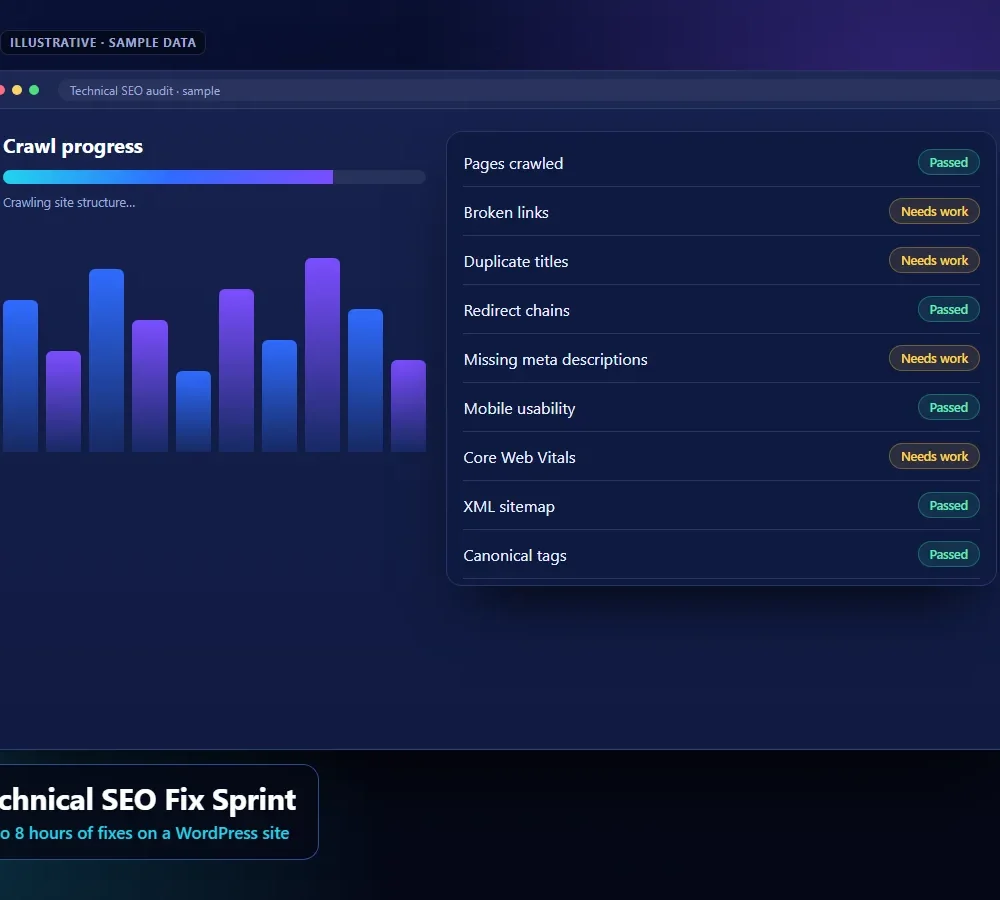
Task: Click the tallest purple bar in the chart
Action: pyautogui.click(x=322, y=355)
